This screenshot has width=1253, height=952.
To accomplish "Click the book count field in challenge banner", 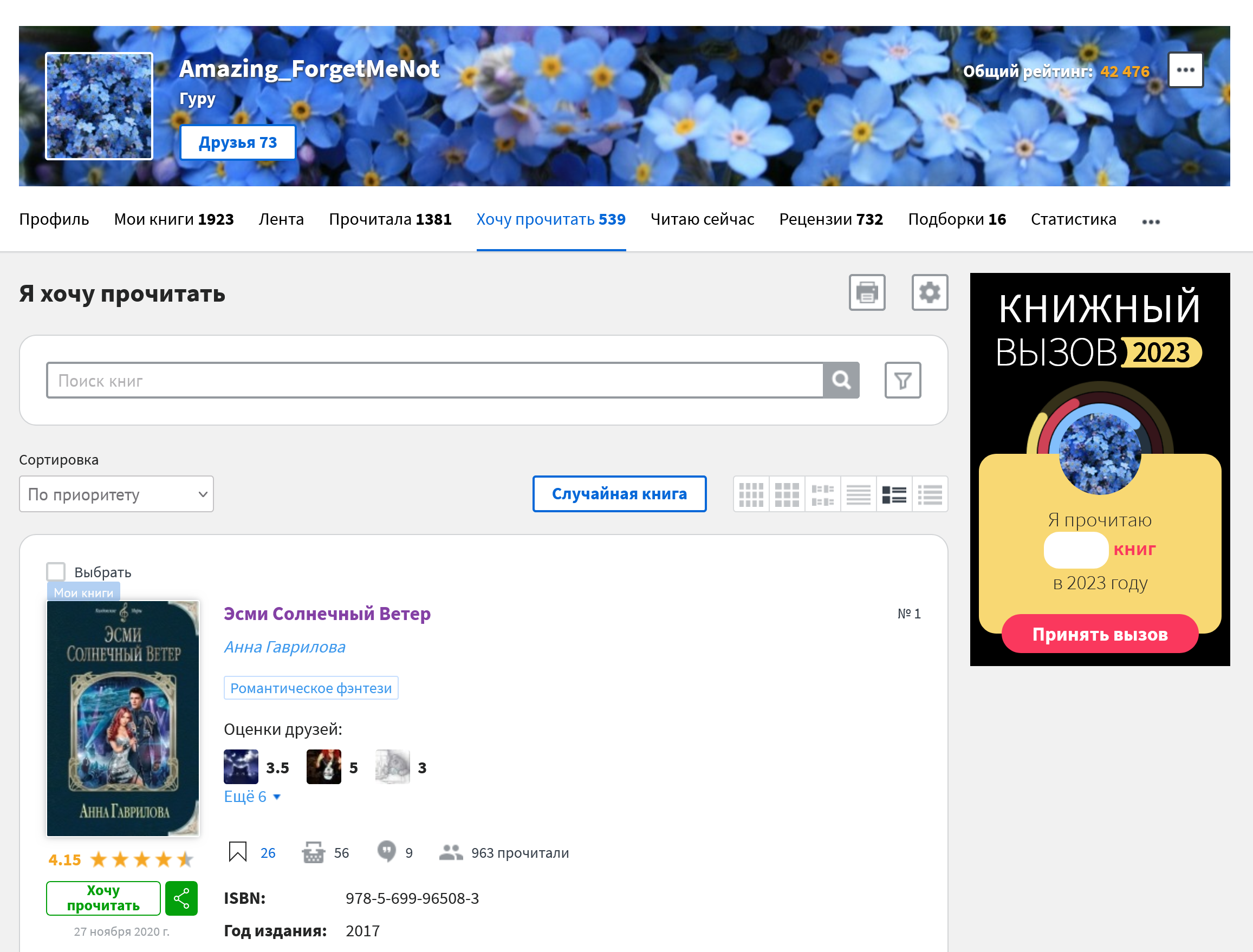I will 1076,550.
